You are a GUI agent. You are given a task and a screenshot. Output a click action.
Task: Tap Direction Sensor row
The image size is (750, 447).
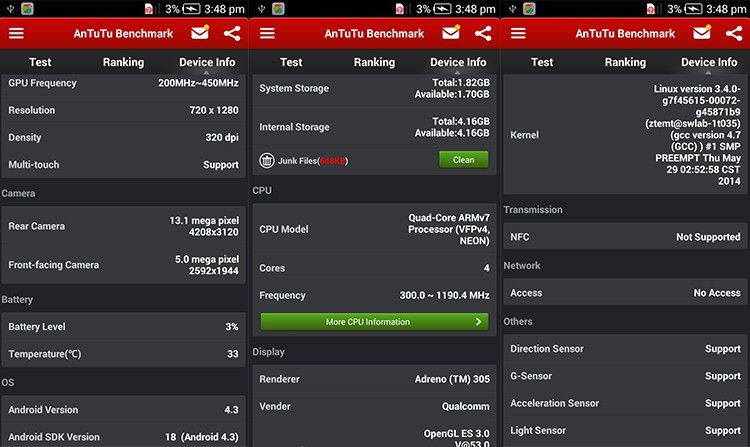626,349
